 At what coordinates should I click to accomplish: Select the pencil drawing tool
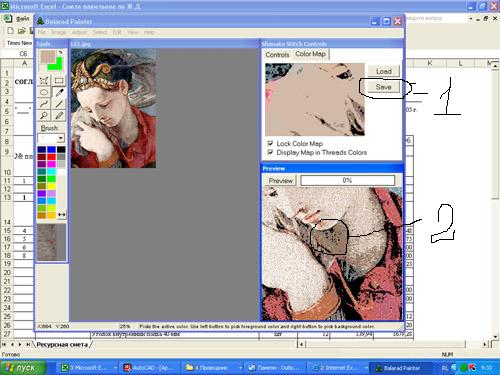tap(59, 116)
